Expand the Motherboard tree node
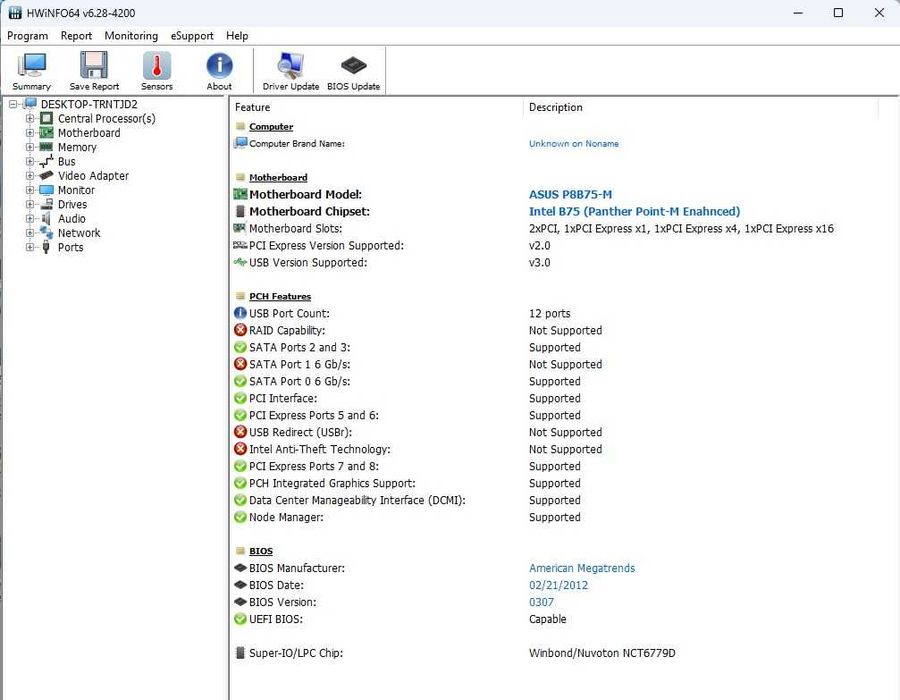The image size is (900, 700). 30,133
